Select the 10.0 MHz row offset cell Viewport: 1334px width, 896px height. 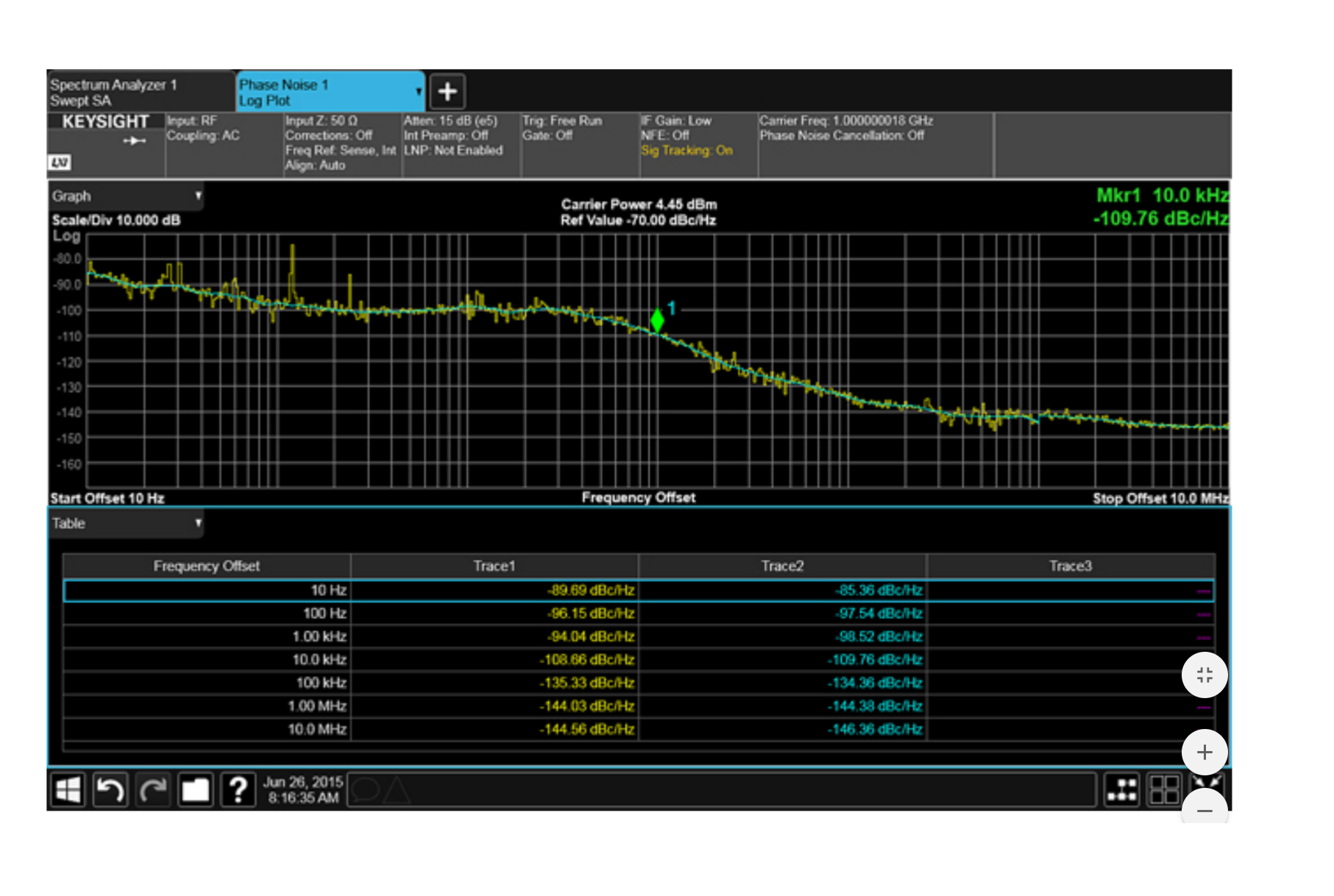207,730
